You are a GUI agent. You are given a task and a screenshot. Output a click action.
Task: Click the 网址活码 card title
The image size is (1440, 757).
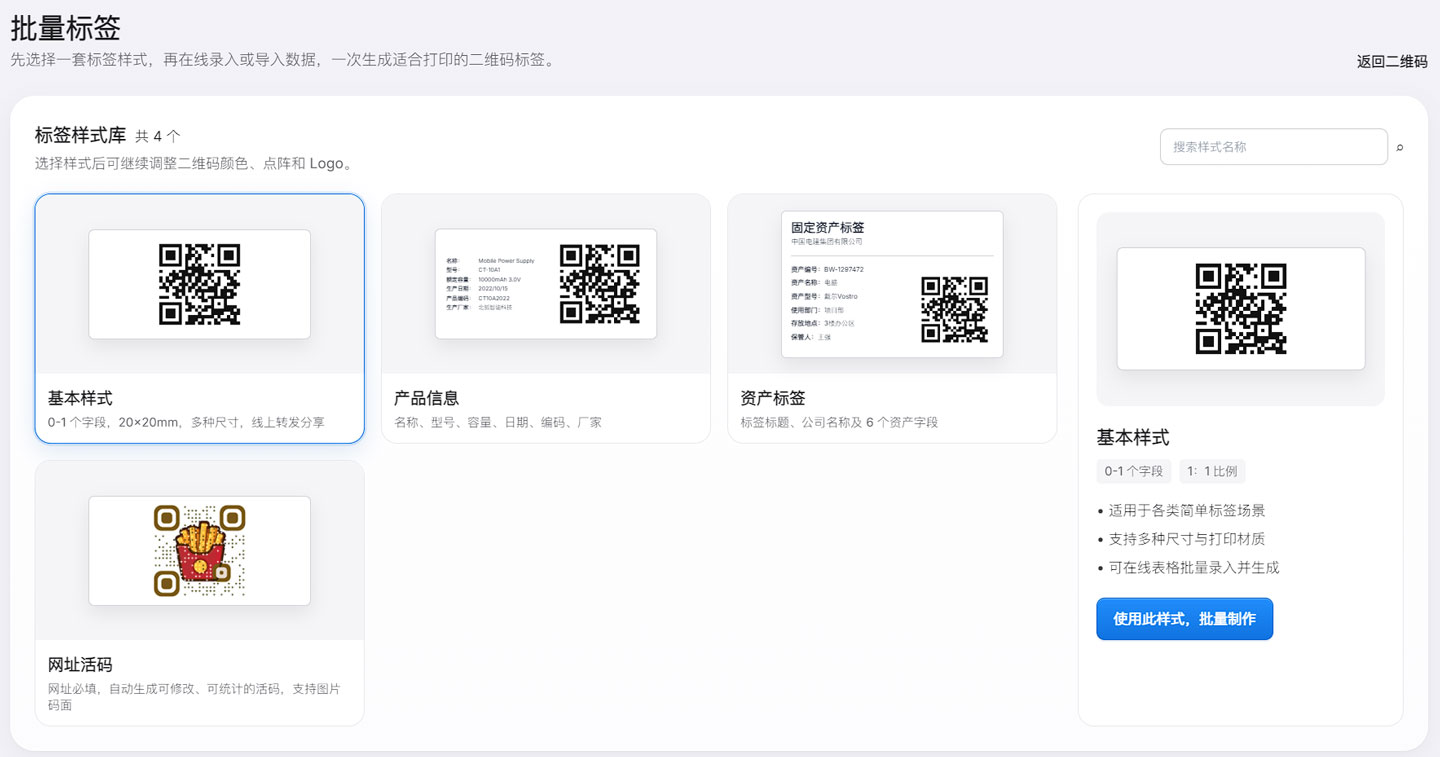[x=80, y=664]
